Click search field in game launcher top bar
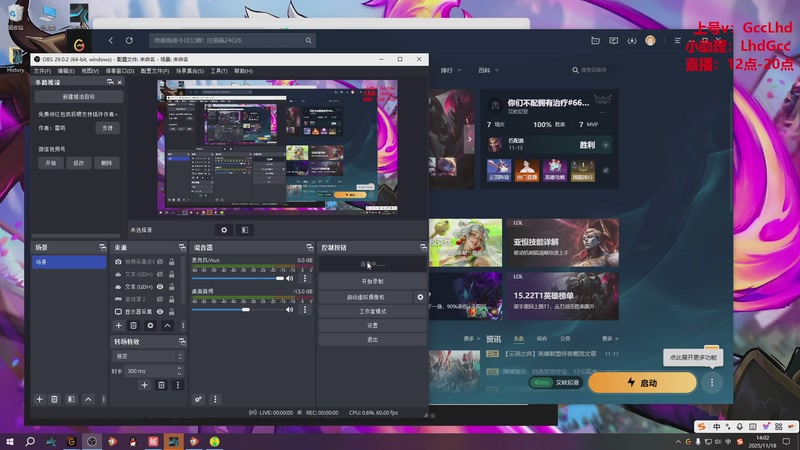 click(x=232, y=40)
